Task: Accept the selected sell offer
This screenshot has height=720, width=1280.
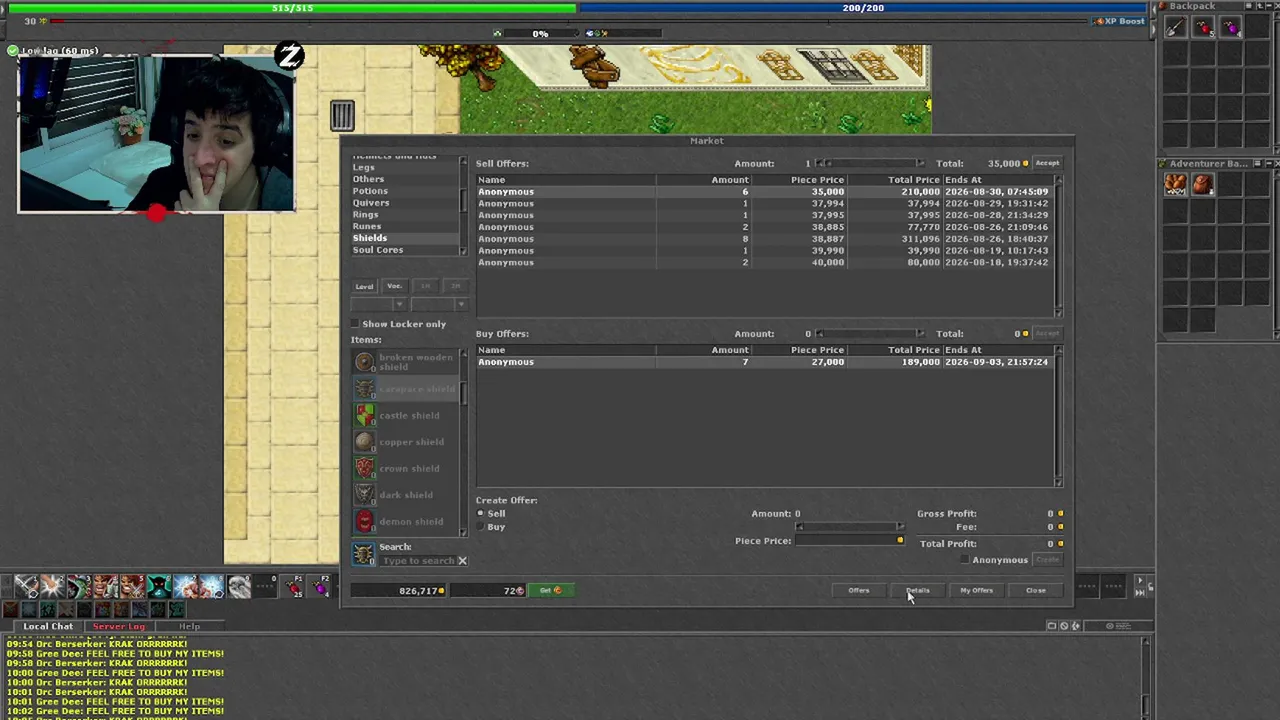Action: click(1047, 163)
